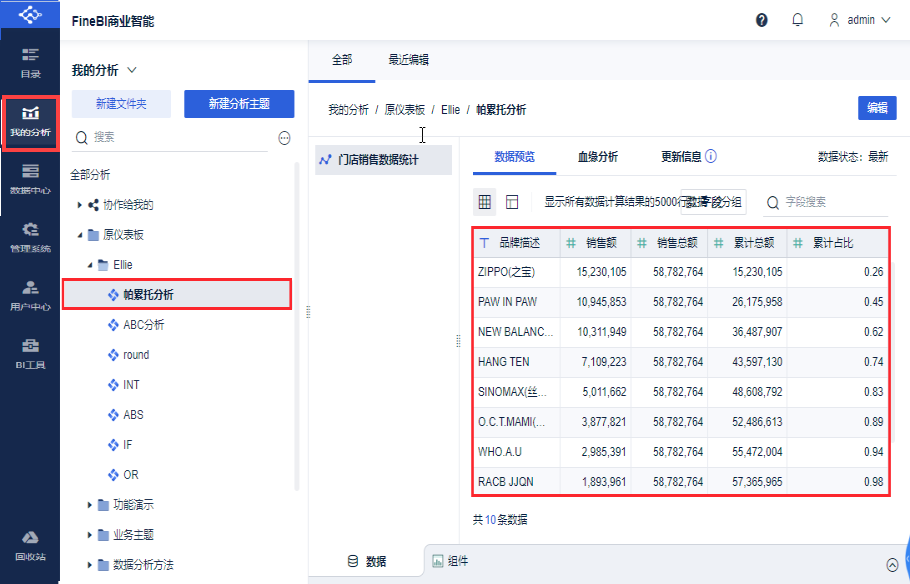Image resolution: width=910 pixels, height=584 pixels.
Task: Open the 我的分析 dropdown chevron
Action: pos(132,70)
